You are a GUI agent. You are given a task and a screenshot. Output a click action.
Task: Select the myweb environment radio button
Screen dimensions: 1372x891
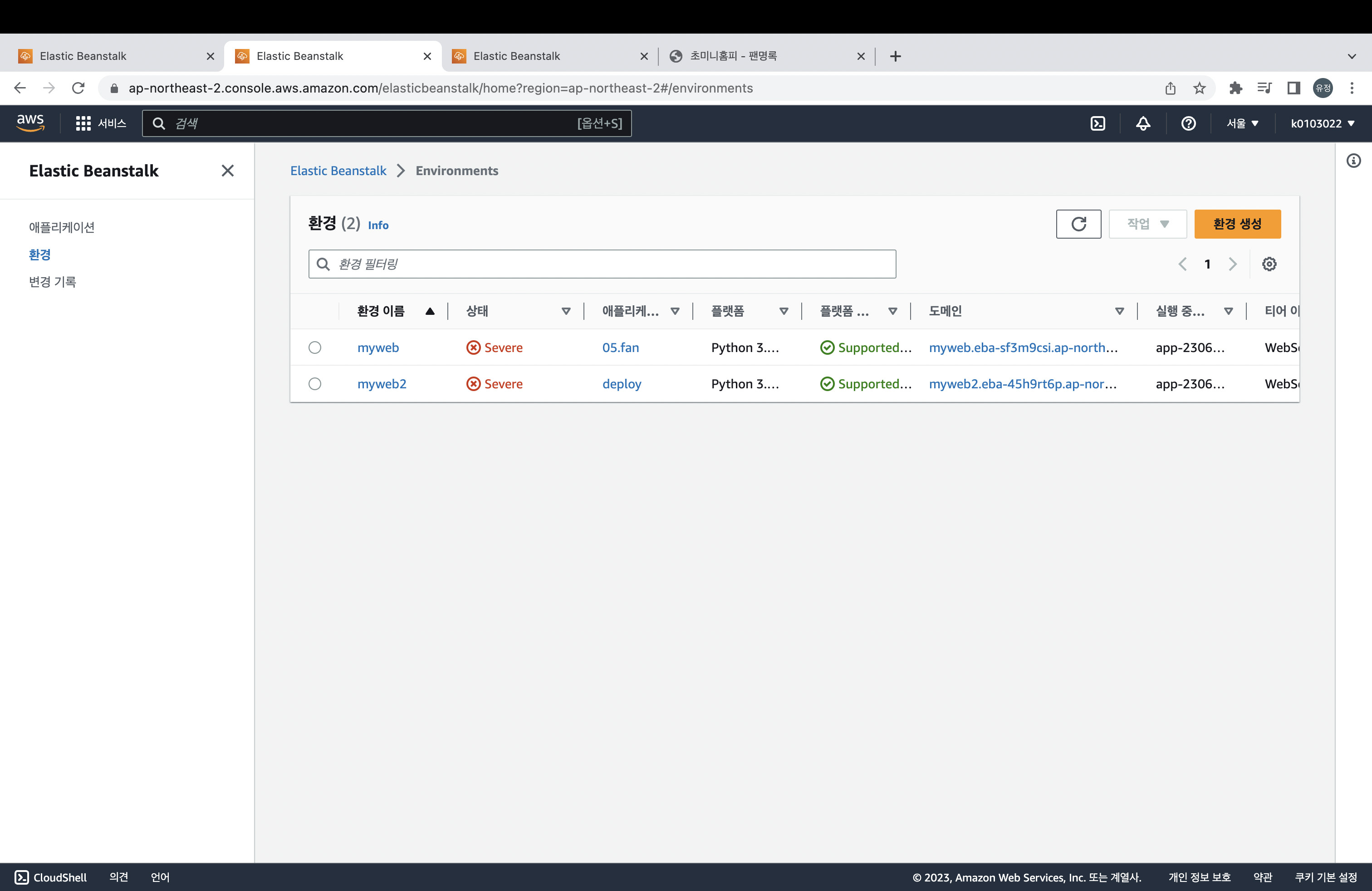pos(315,348)
